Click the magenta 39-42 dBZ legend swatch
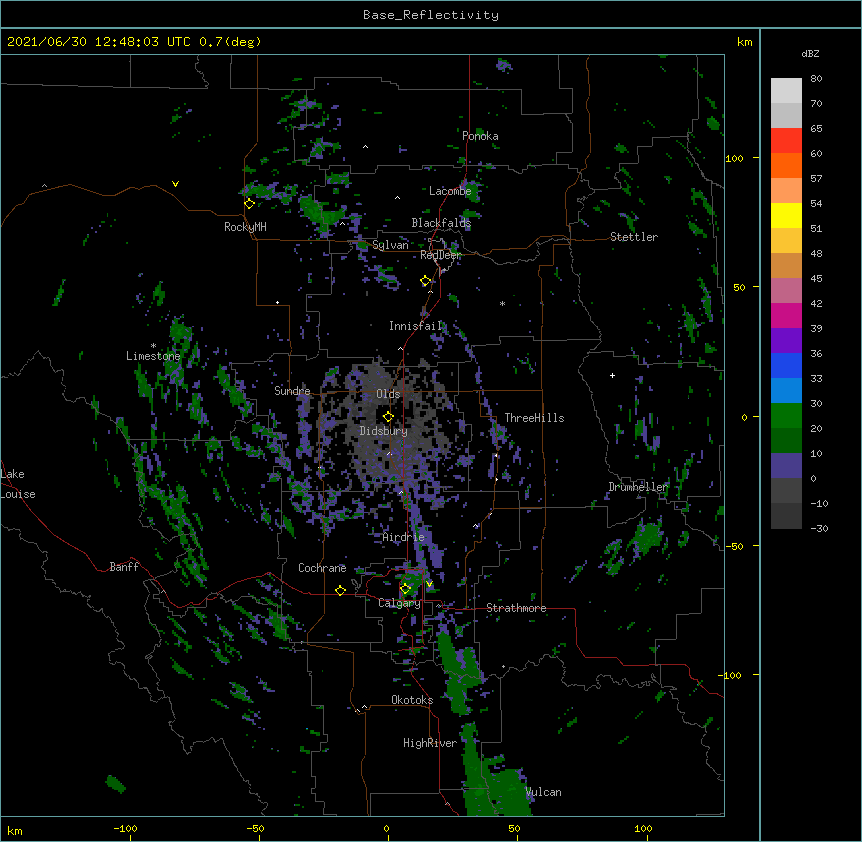The height and width of the screenshot is (842, 862). point(786,315)
